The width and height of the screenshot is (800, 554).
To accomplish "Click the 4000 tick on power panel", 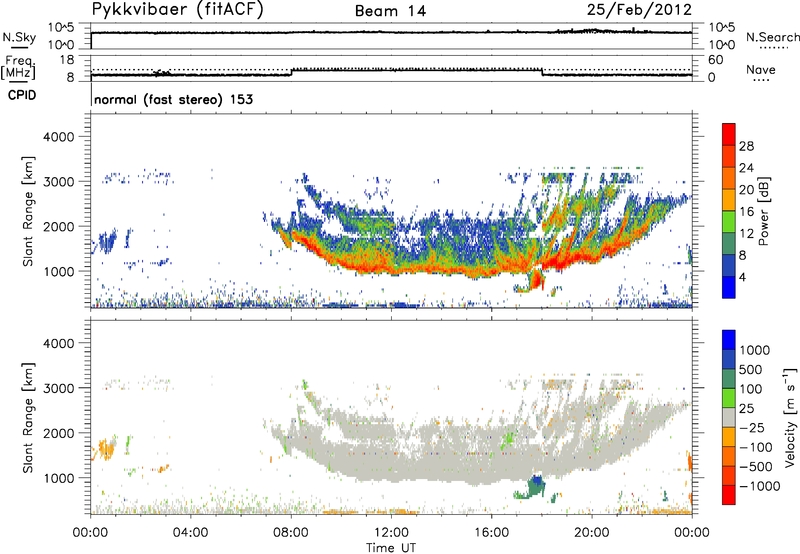I will (58, 137).
